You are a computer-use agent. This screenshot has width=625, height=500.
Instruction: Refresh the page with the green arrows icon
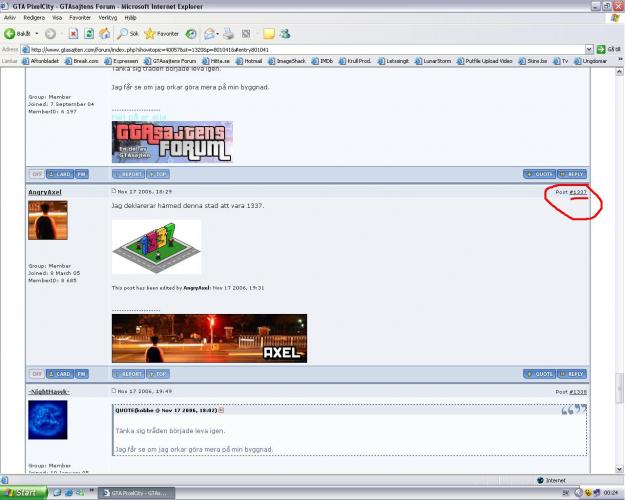coord(89,34)
